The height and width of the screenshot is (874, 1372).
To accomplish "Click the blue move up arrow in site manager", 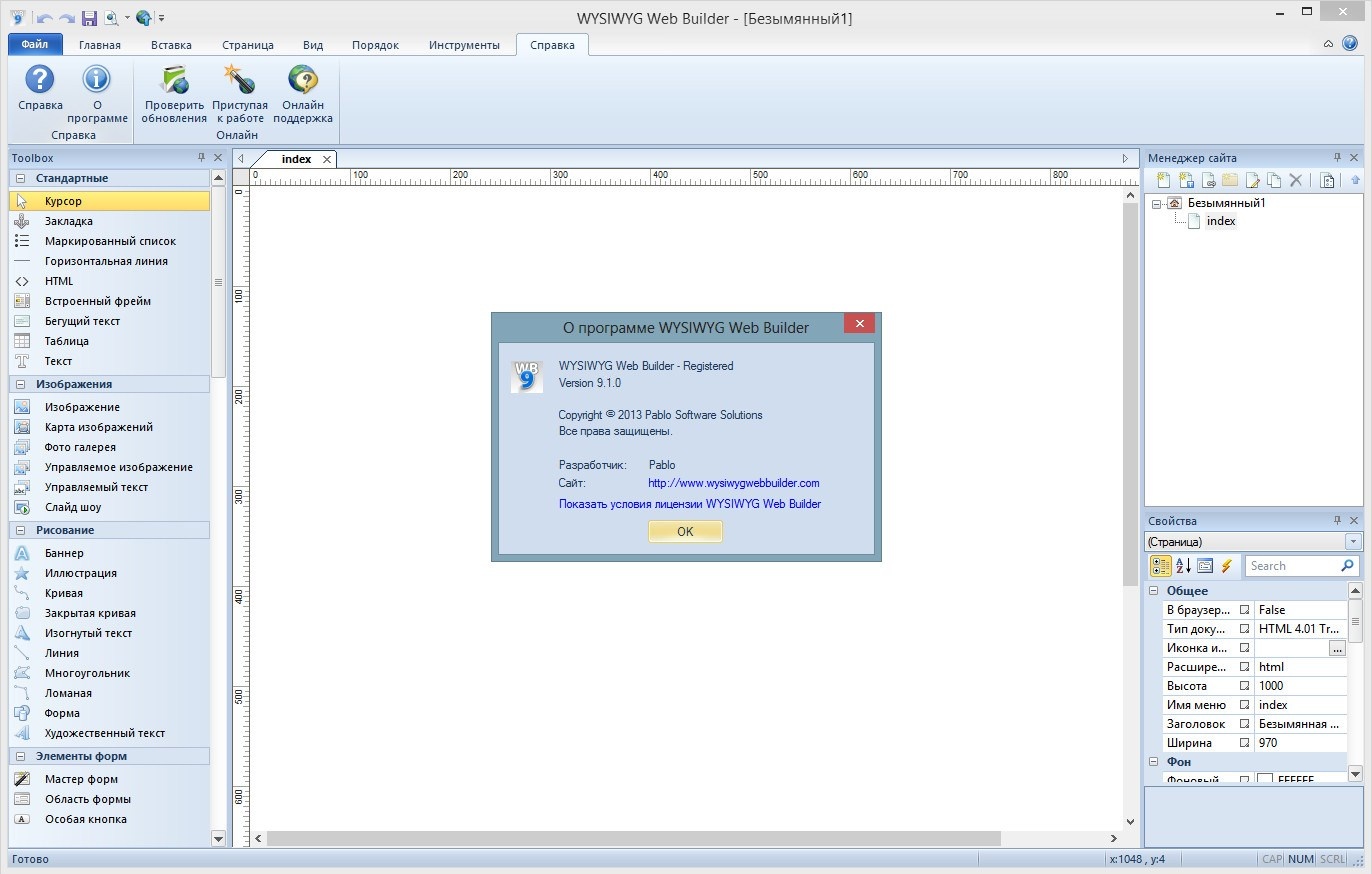I will 1356,180.
